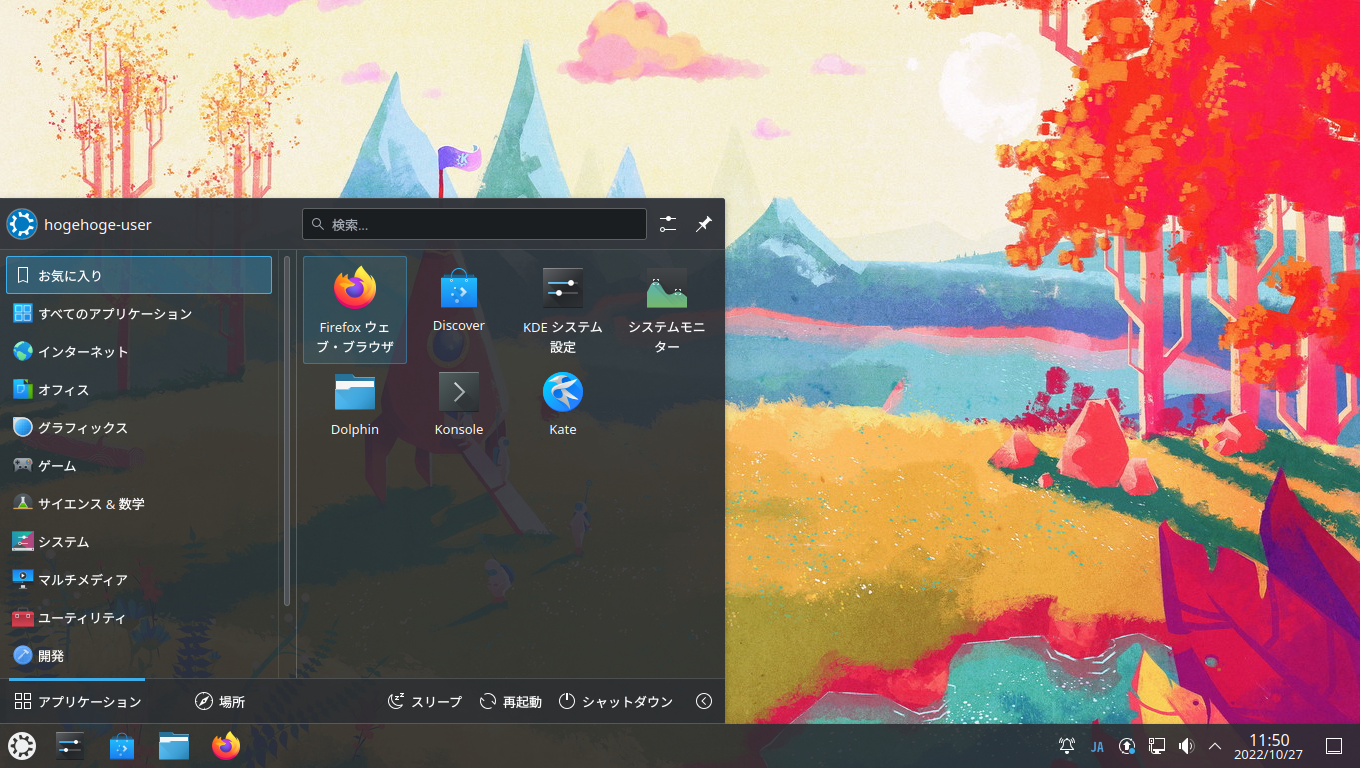The image size is (1360, 768).
Task: Launch Konsole terminal from favorites
Action: click(459, 404)
